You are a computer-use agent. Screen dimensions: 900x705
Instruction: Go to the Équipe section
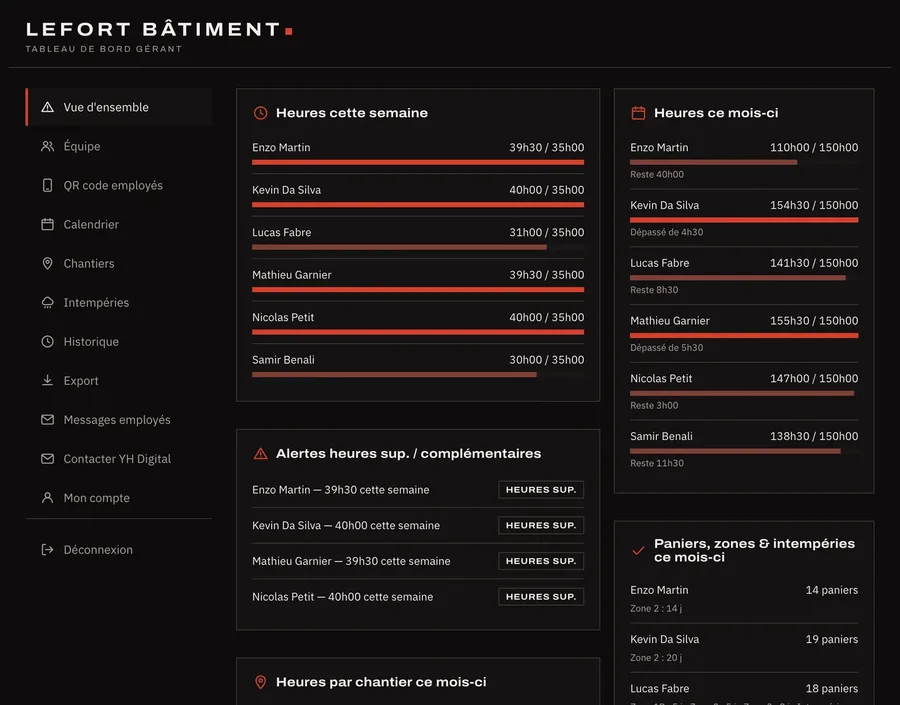[x=119, y=146]
